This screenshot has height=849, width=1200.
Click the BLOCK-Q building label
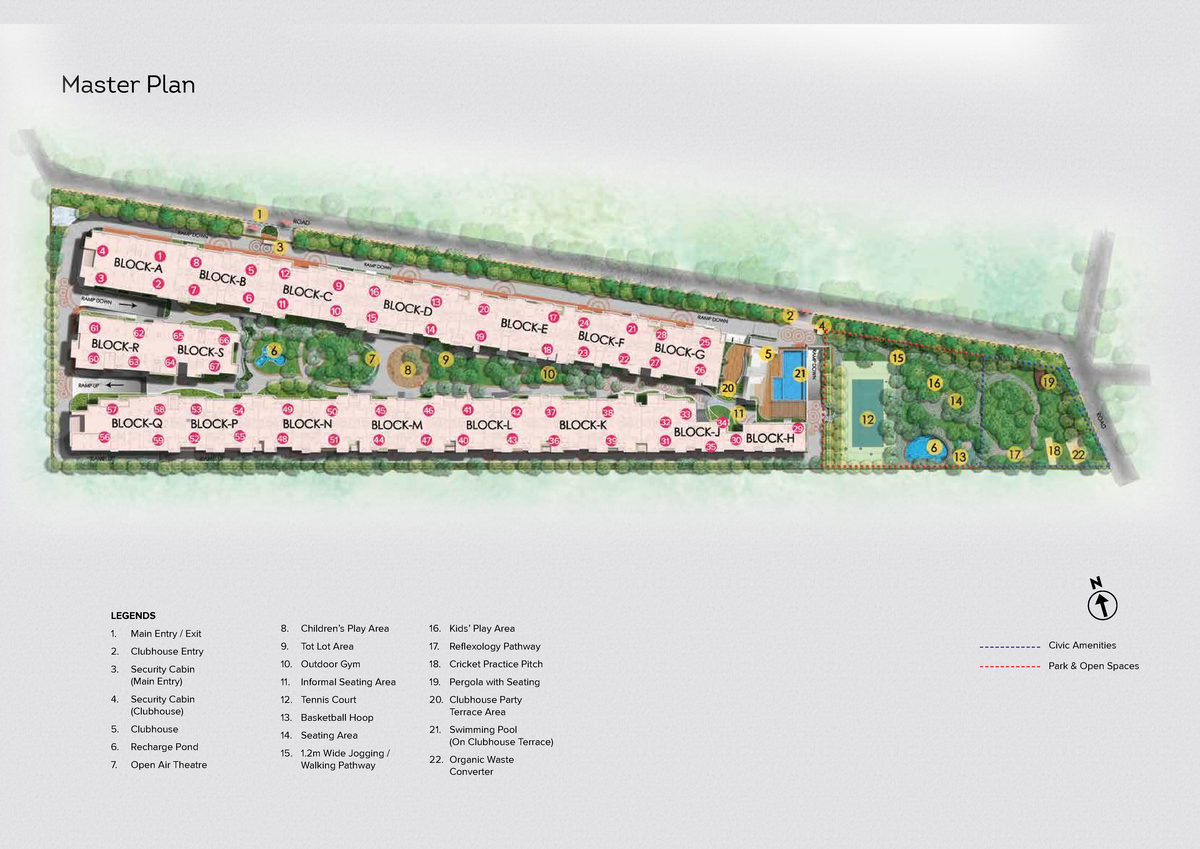click(137, 423)
